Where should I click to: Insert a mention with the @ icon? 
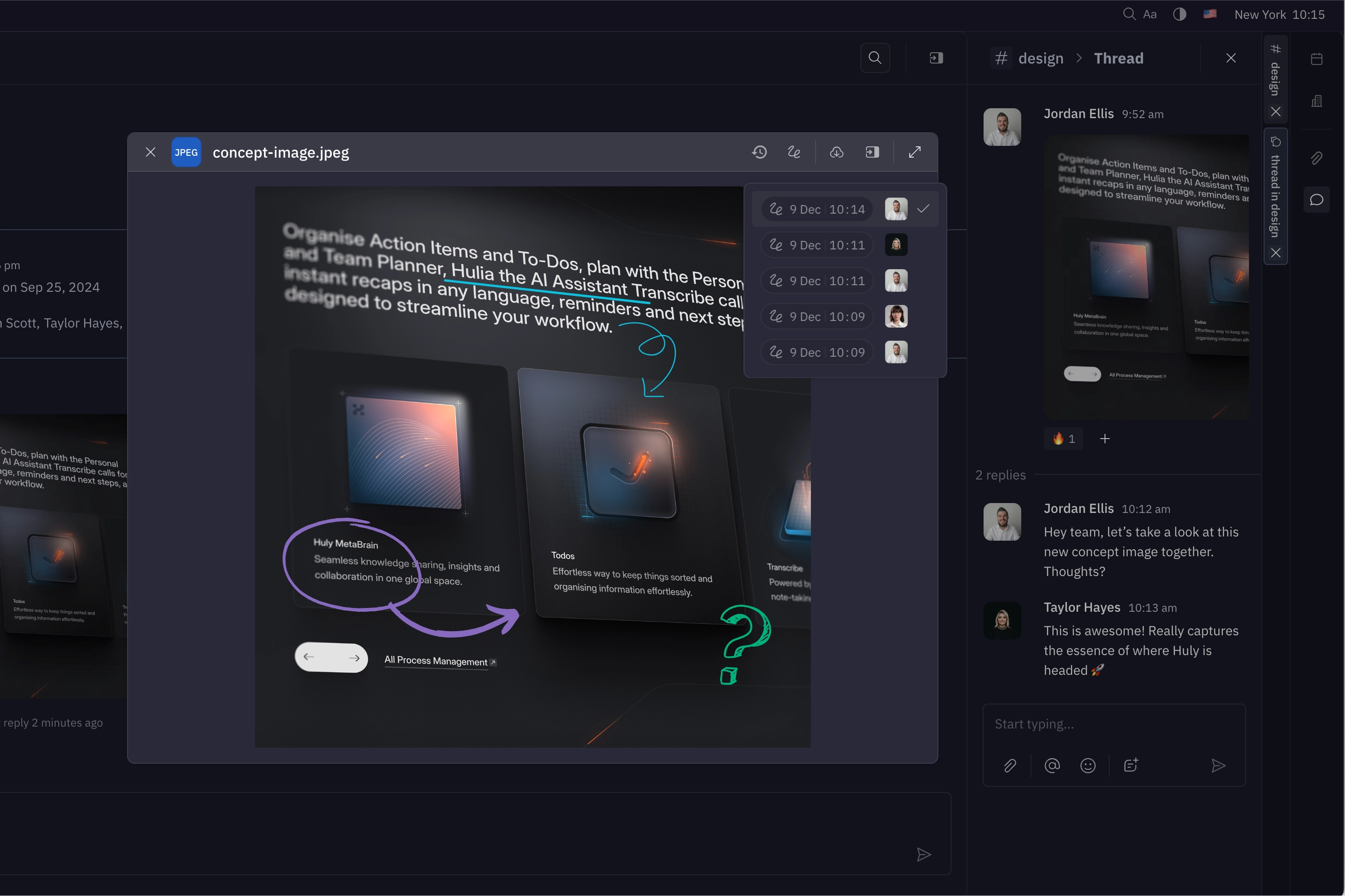1051,765
